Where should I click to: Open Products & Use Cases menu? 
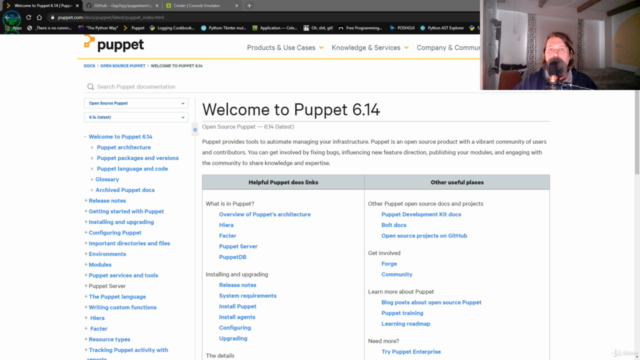tap(285, 48)
